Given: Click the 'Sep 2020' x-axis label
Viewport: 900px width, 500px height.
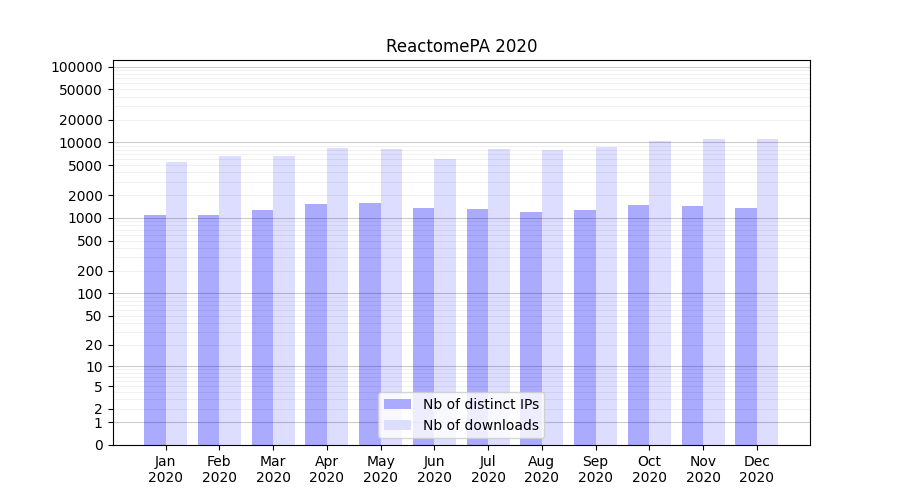Looking at the screenshot, I should click(x=595, y=469).
